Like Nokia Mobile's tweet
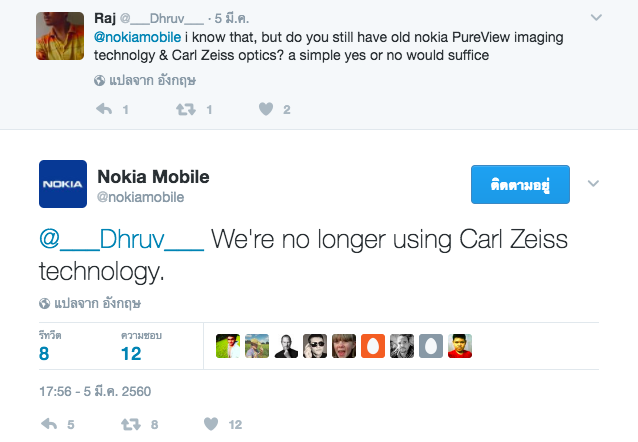Viewport: 638px width, 442px height. pyautogui.click(x=210, y=424)
